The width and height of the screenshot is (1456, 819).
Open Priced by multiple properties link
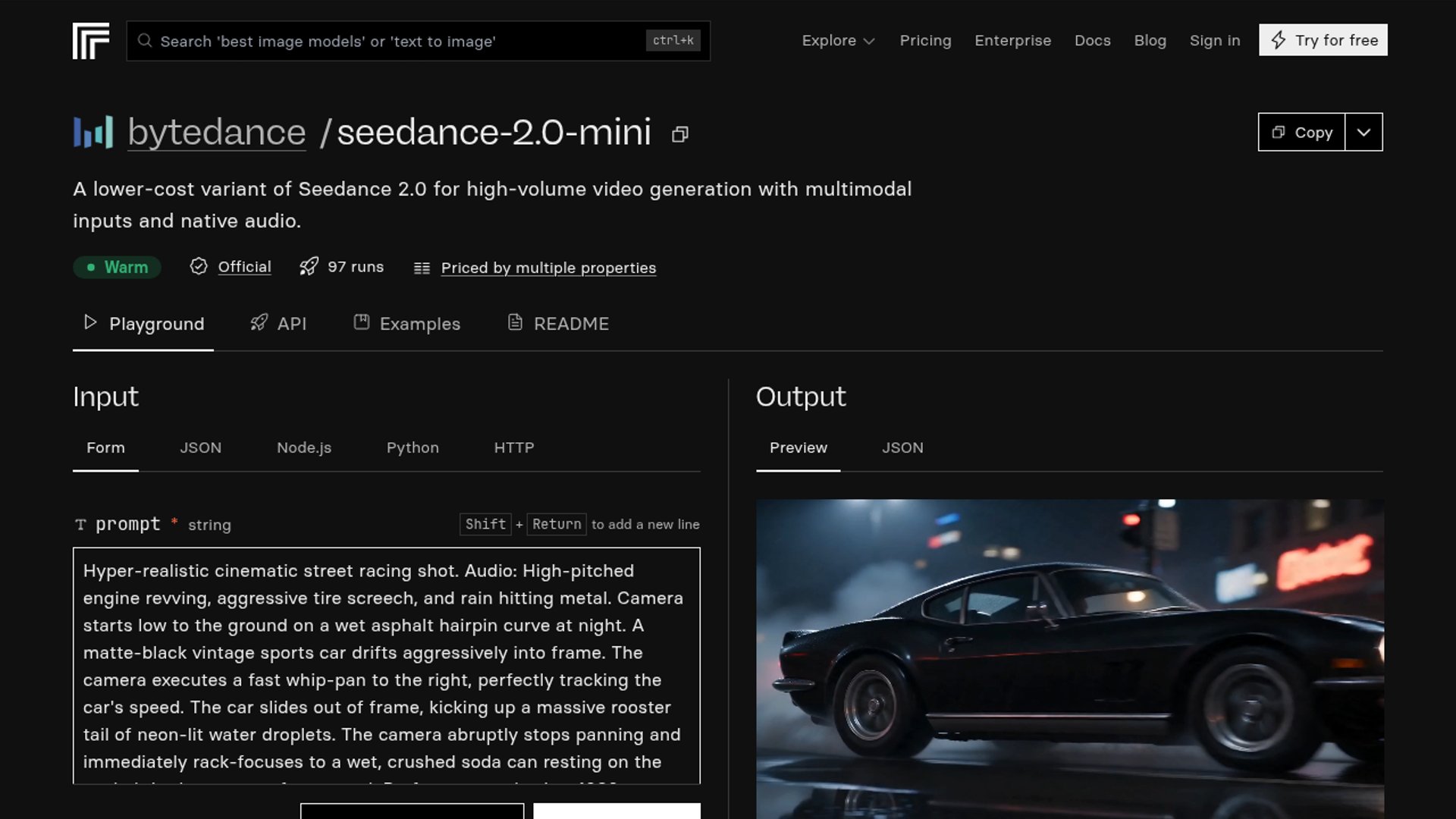pos(548,268)
